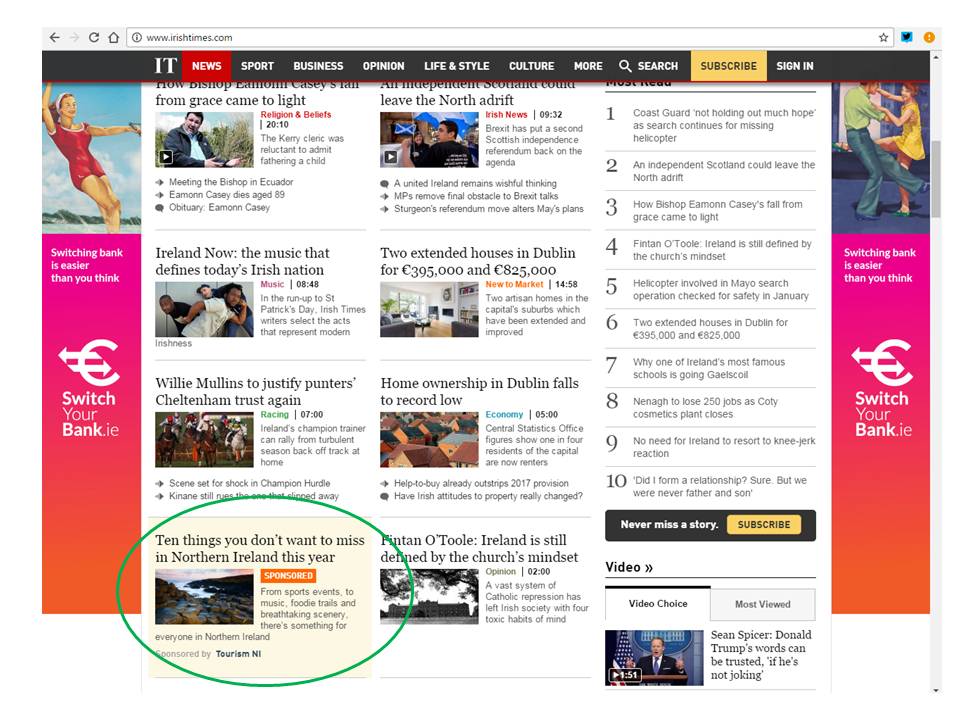
Task: Open most-read item 7 Gaelscoil story
Action: coord(709,369)
